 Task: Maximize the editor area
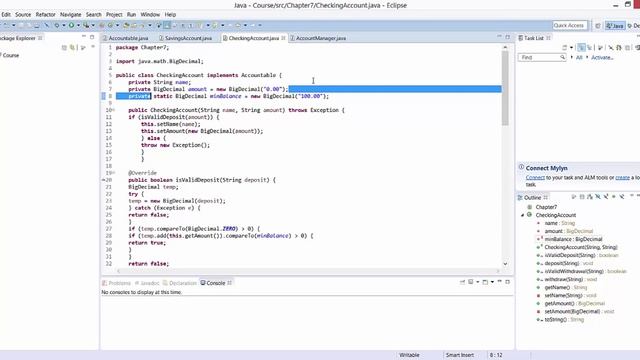(508, 37)
